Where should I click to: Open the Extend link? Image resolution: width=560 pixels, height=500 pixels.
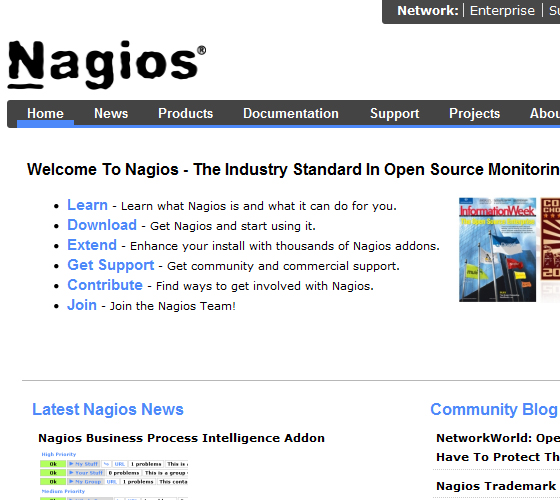point(92,245)
